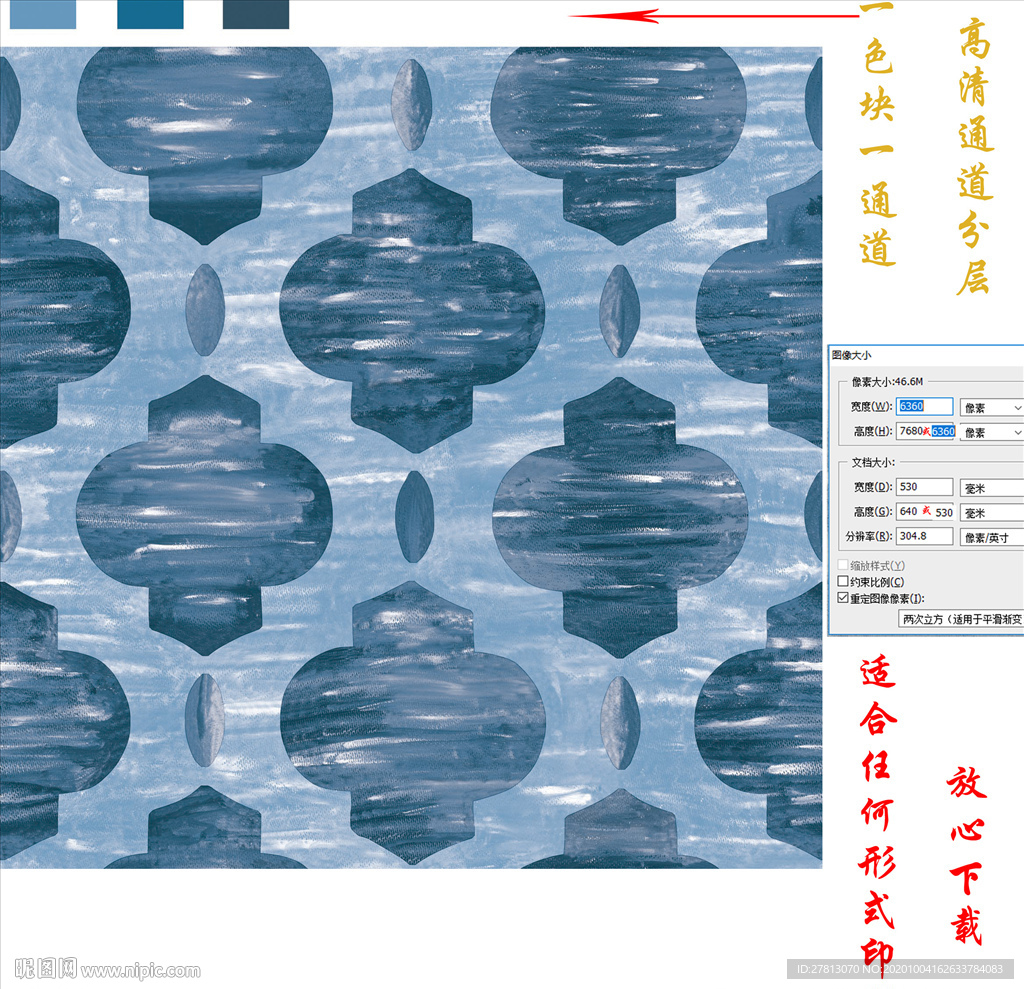
Task: Uncheck the 重定图像像素 checkbox
Action: 843,598
